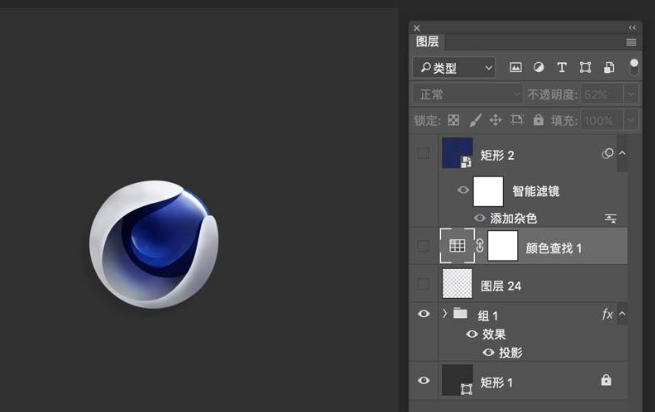
Task: Open 添加杂色 filter blending options icon
Action: click(611, 218)
